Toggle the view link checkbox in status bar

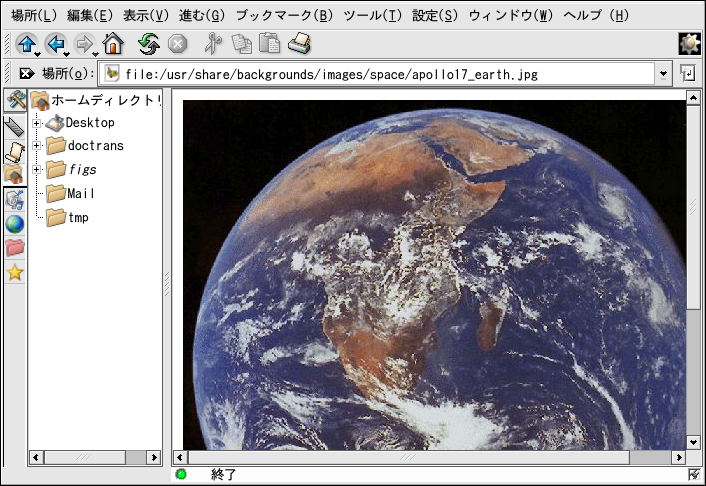click(x=695, y=475)
